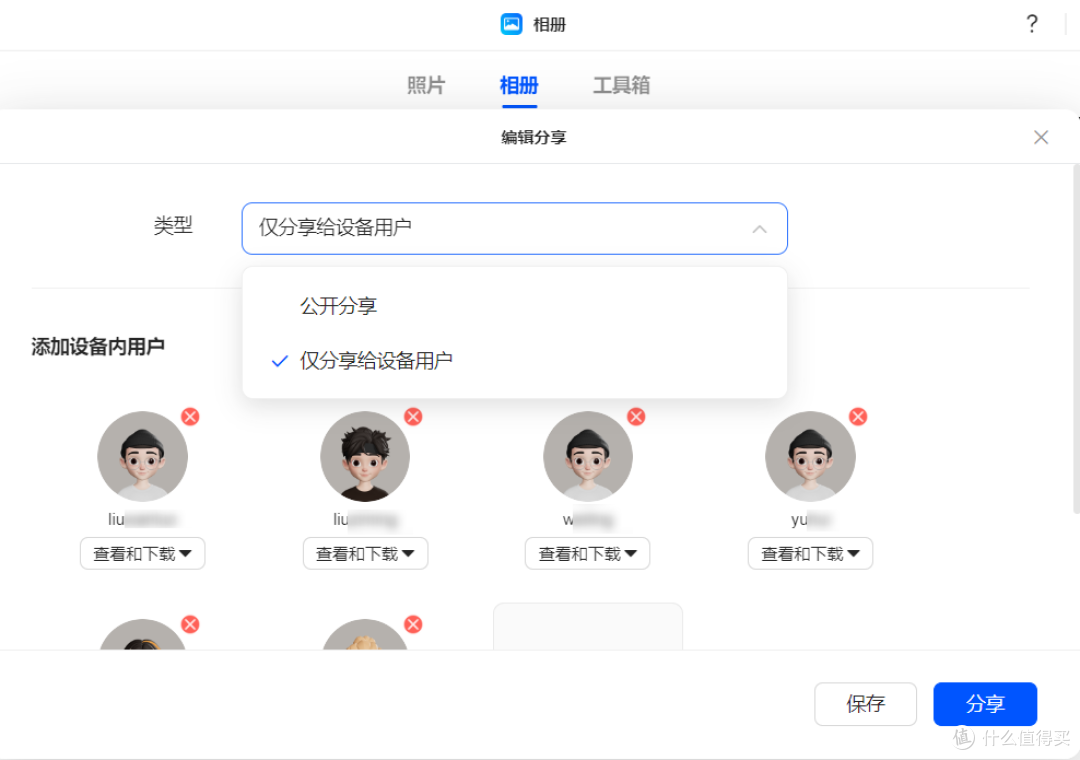The image size is (1080, 760).
Task: Click the 保存 button
Action: 865,704
